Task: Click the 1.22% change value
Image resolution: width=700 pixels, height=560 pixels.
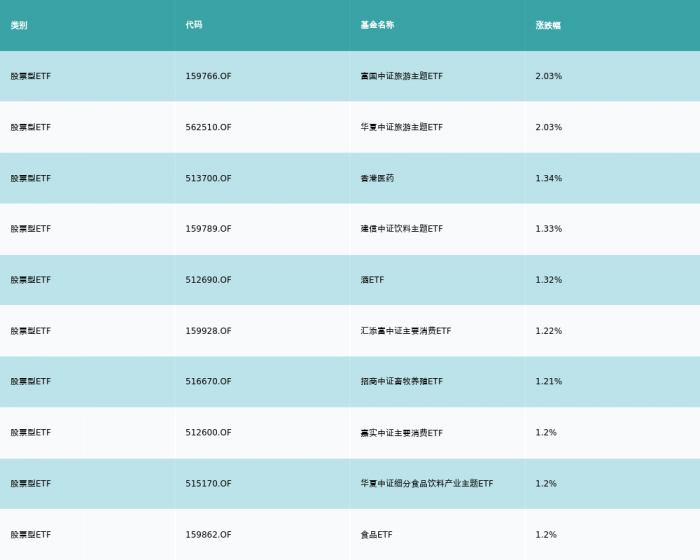Action: pos(549,331)
